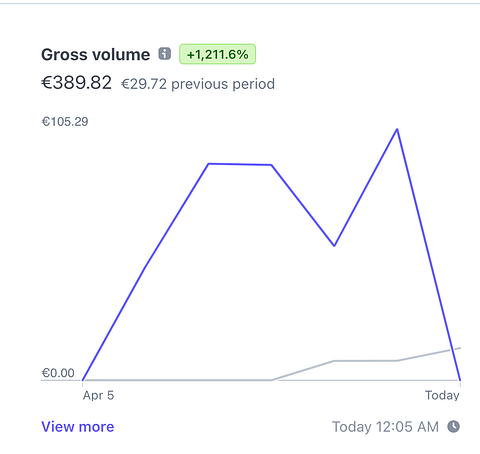Click the €105.29 y-axis label
Viewport: 480px width, 454px height.
pos(65,122)
